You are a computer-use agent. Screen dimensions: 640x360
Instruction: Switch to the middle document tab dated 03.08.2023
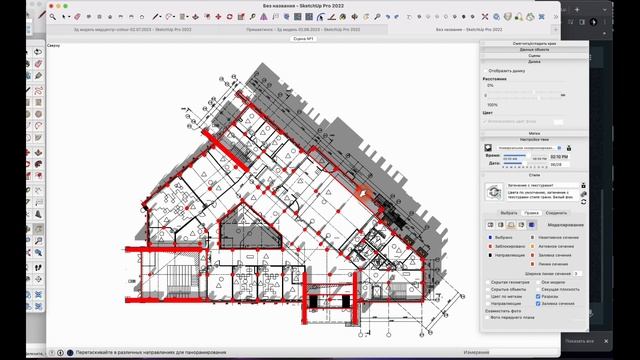tap(303, 29)
